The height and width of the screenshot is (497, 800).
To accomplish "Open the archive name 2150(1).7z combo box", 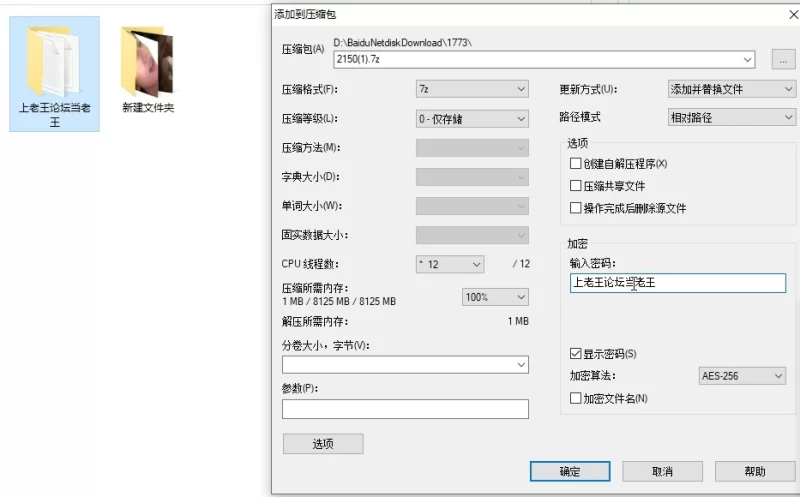I will coord(544,60).
